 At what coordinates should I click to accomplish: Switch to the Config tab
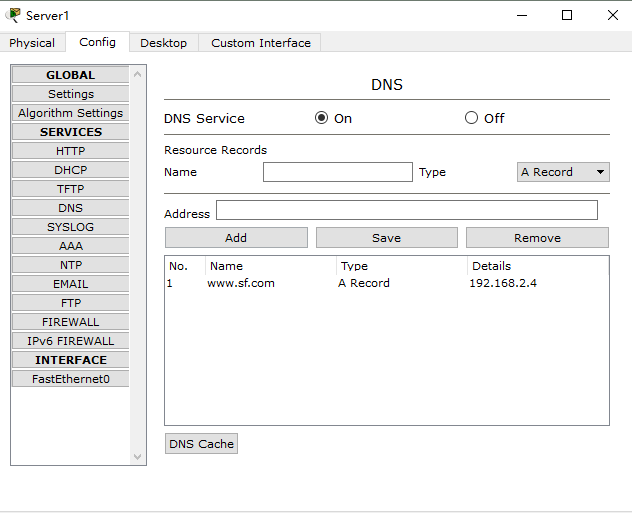point(98,42)
